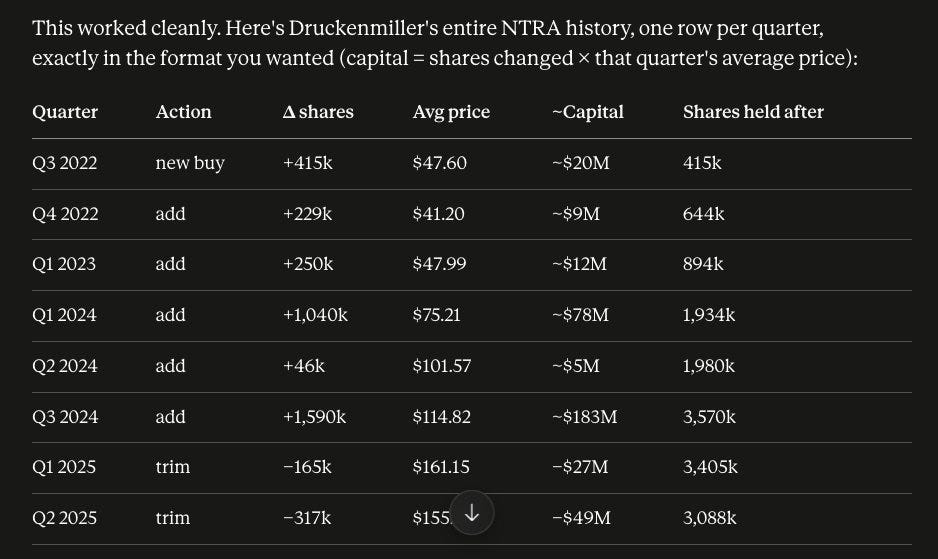This screenshot has width=938, height=559.
Task: Click the 3,570k shares held cell
Action: click(x=709, y=417)
